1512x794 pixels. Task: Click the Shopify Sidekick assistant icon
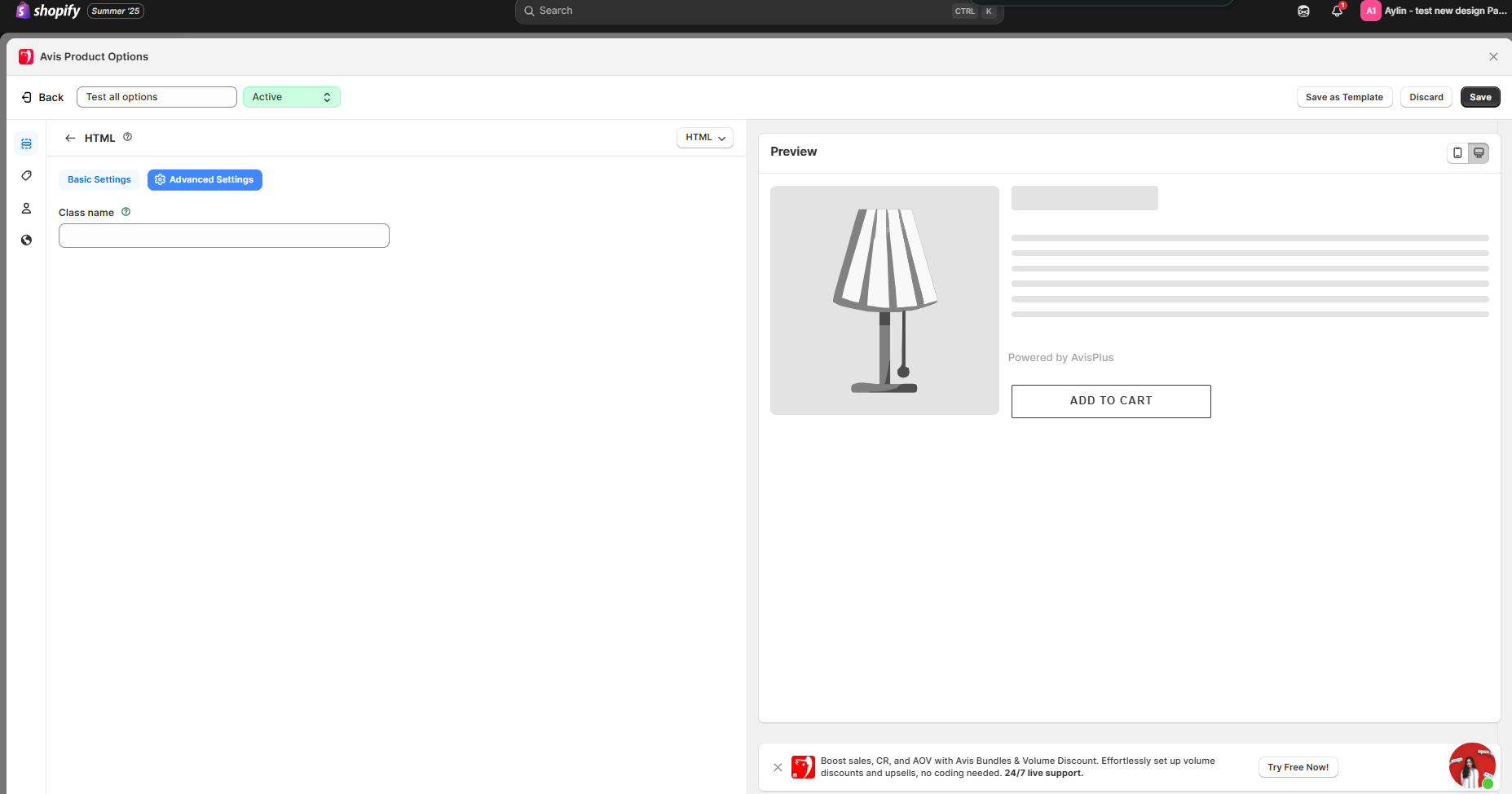pyautogui.click(x=1303, y=11)
